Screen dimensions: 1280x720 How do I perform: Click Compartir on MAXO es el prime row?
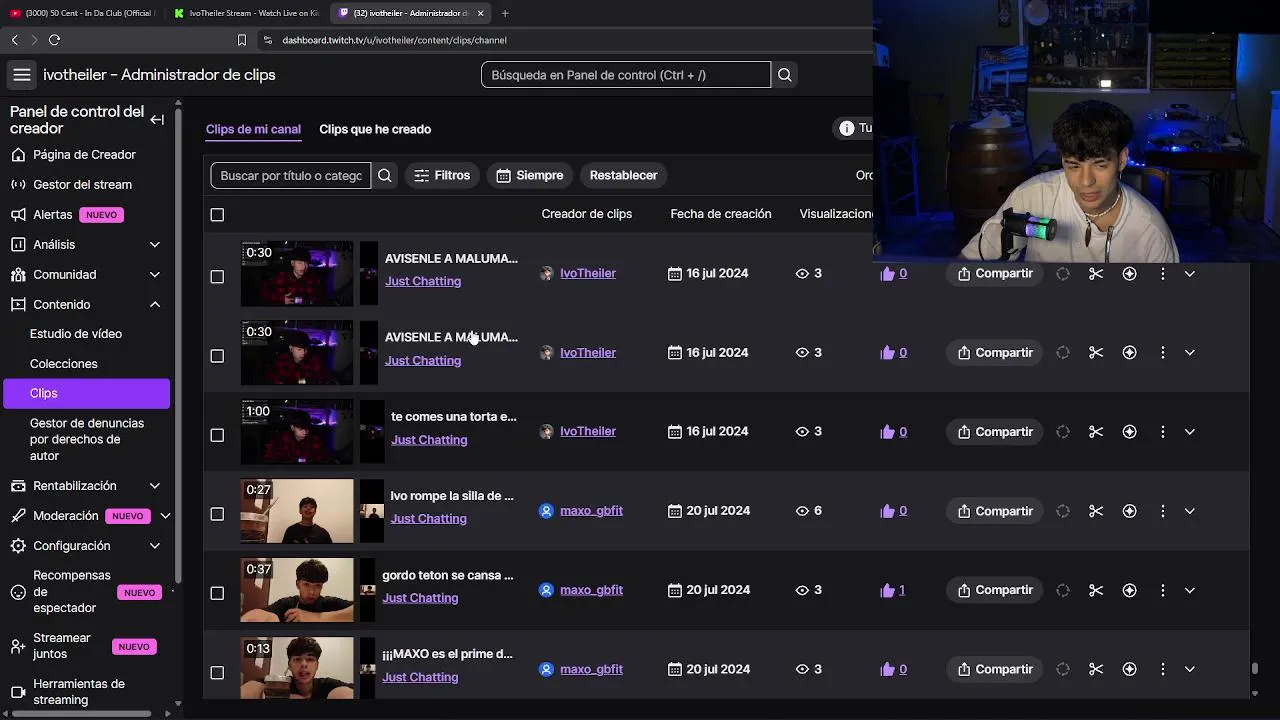(x=995, y=669)
